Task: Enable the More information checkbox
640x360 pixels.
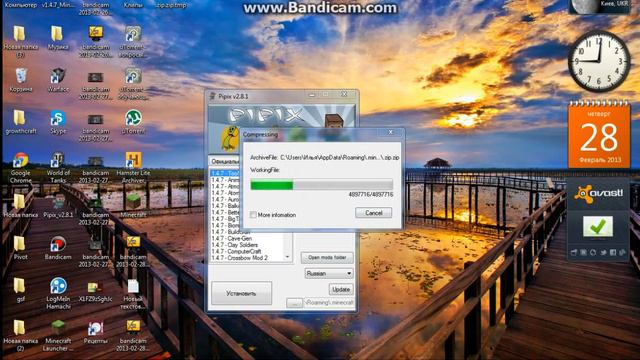Action: tap(253, 215)
